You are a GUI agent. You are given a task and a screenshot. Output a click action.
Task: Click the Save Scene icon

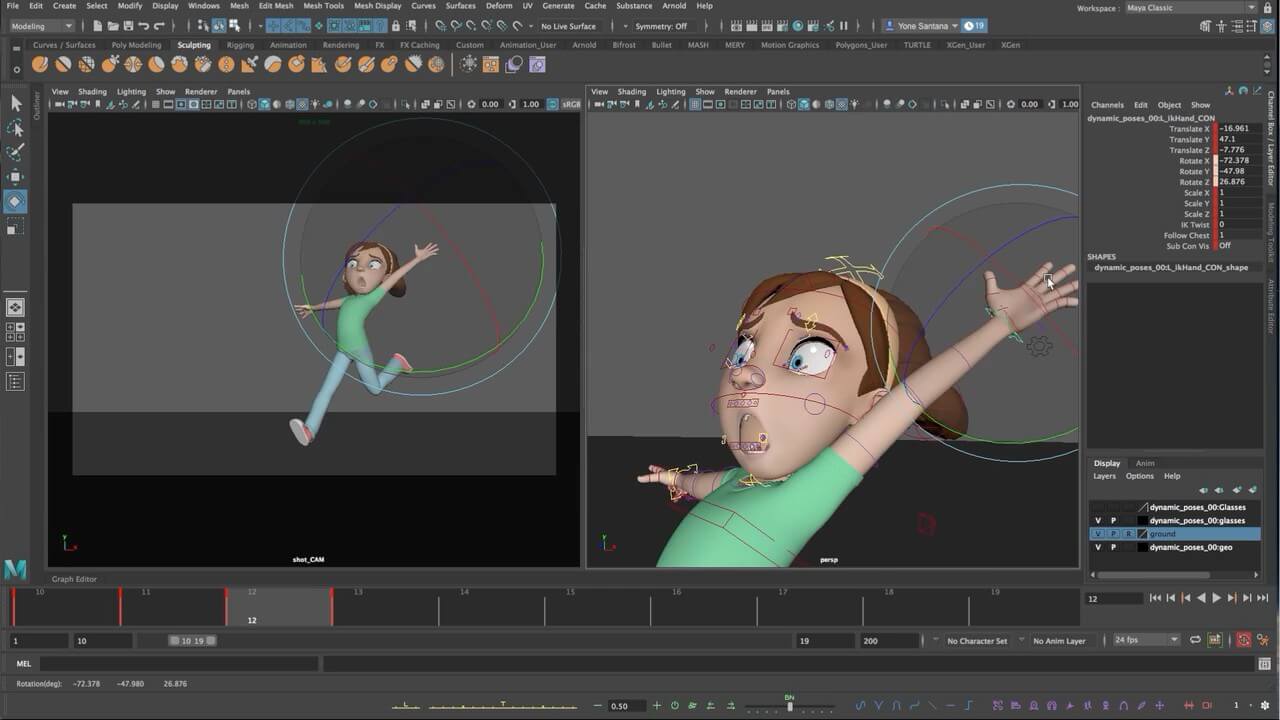(x=128, y=26)
